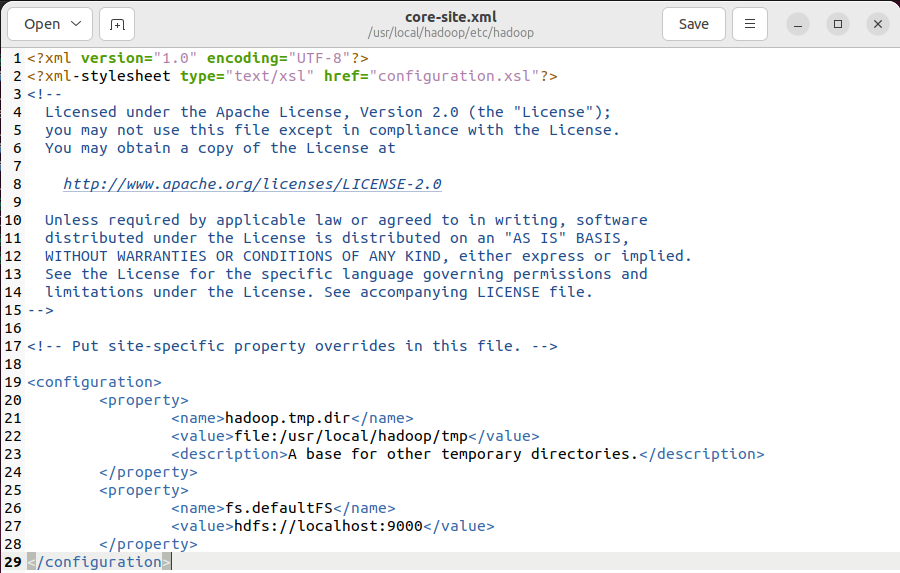Click line number 19 in the gutter
The image size is (900, 573).
point(13,382)
